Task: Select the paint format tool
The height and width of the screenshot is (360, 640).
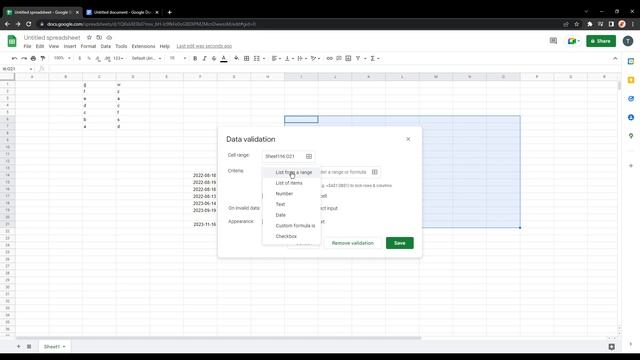Action: (x=43, y=58)
